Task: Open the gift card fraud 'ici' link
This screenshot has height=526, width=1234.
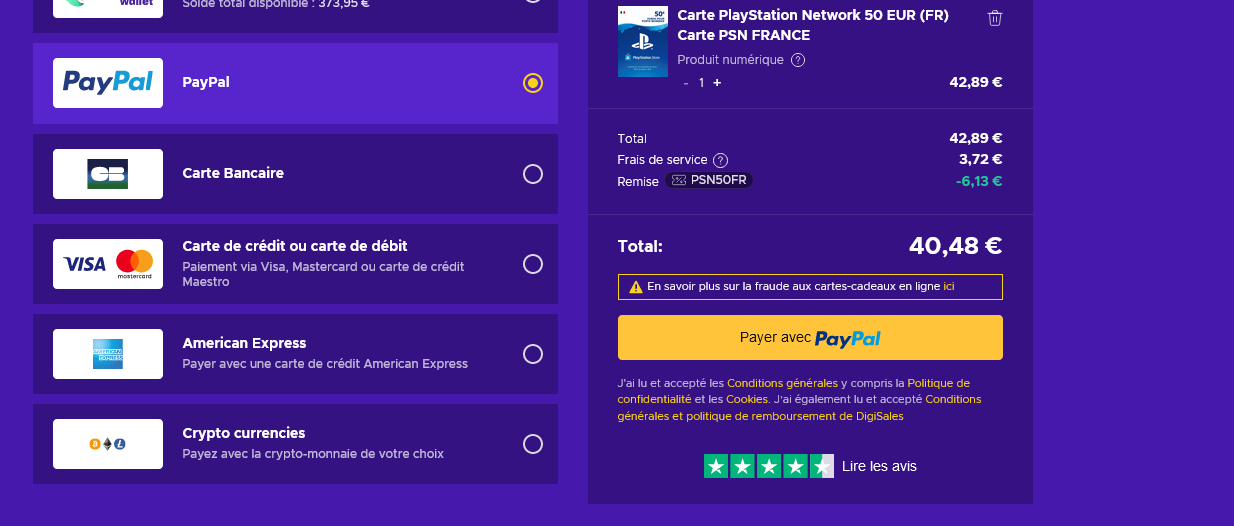Action: (x=949, y=286)
